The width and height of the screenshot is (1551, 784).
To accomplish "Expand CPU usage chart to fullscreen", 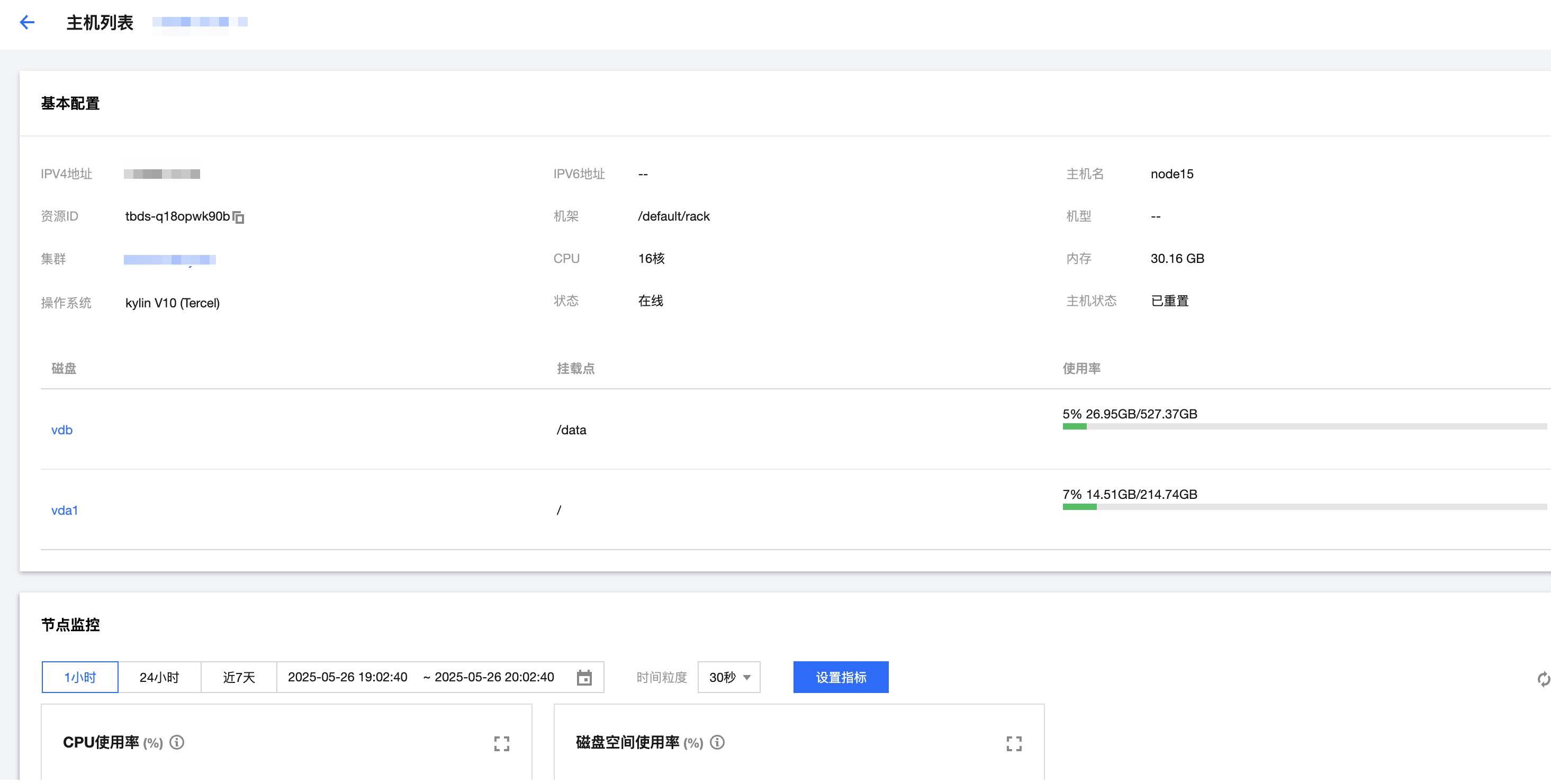I will point(501,744).
